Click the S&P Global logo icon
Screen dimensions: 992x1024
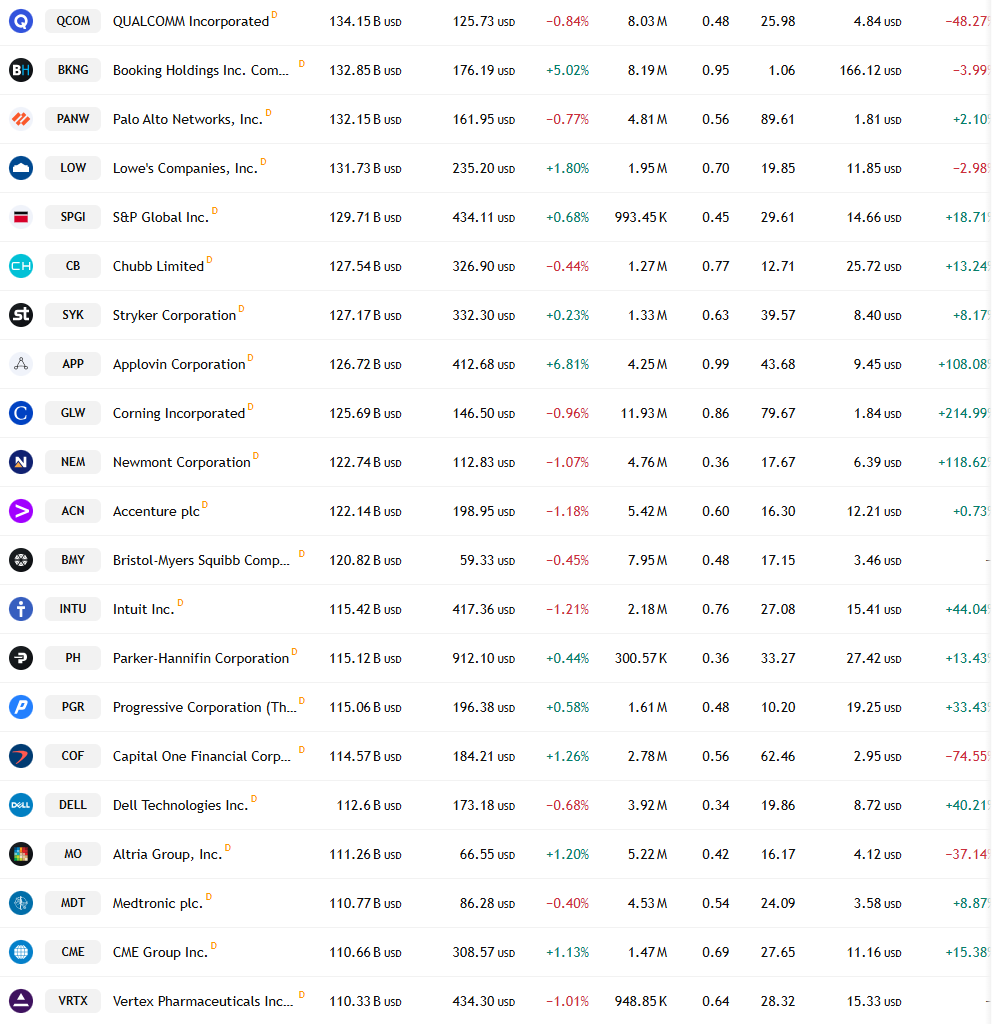point(21,217)
